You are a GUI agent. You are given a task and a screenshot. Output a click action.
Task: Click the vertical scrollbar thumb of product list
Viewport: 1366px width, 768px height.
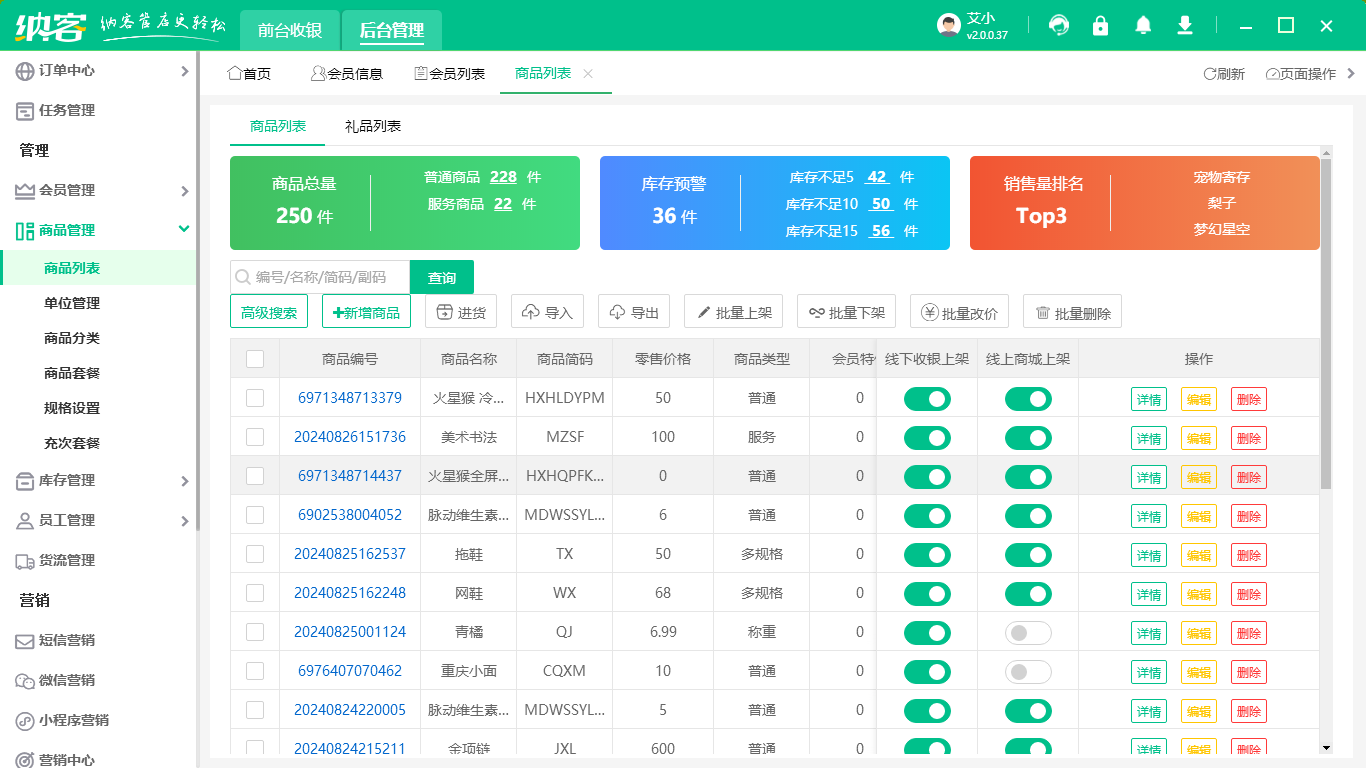point(1326,323)
